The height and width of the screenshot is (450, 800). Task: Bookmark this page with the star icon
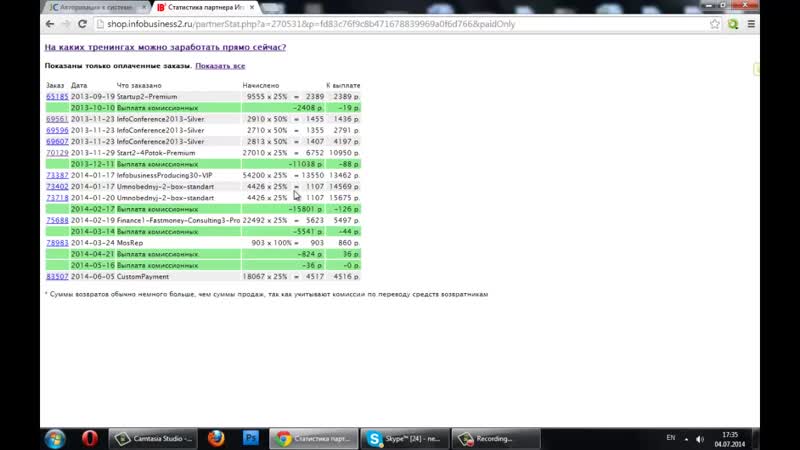714,24
